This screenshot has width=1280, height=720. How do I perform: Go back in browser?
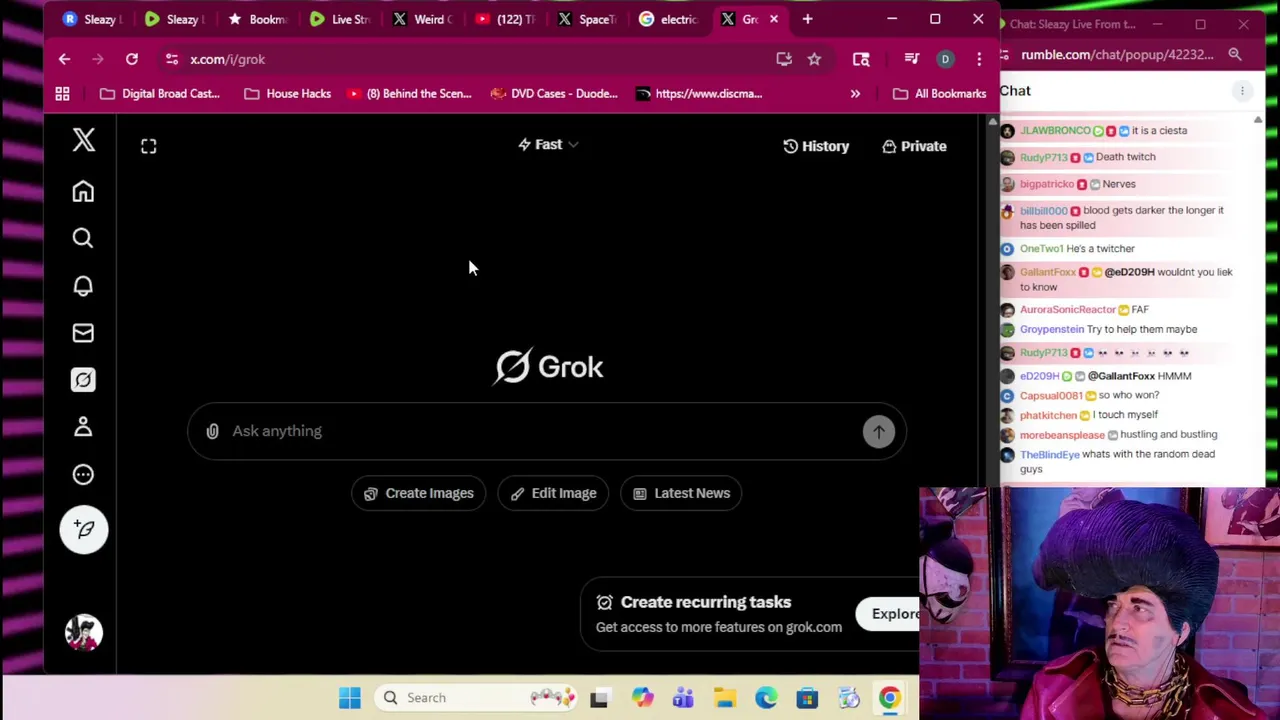[x=64, y=59]
